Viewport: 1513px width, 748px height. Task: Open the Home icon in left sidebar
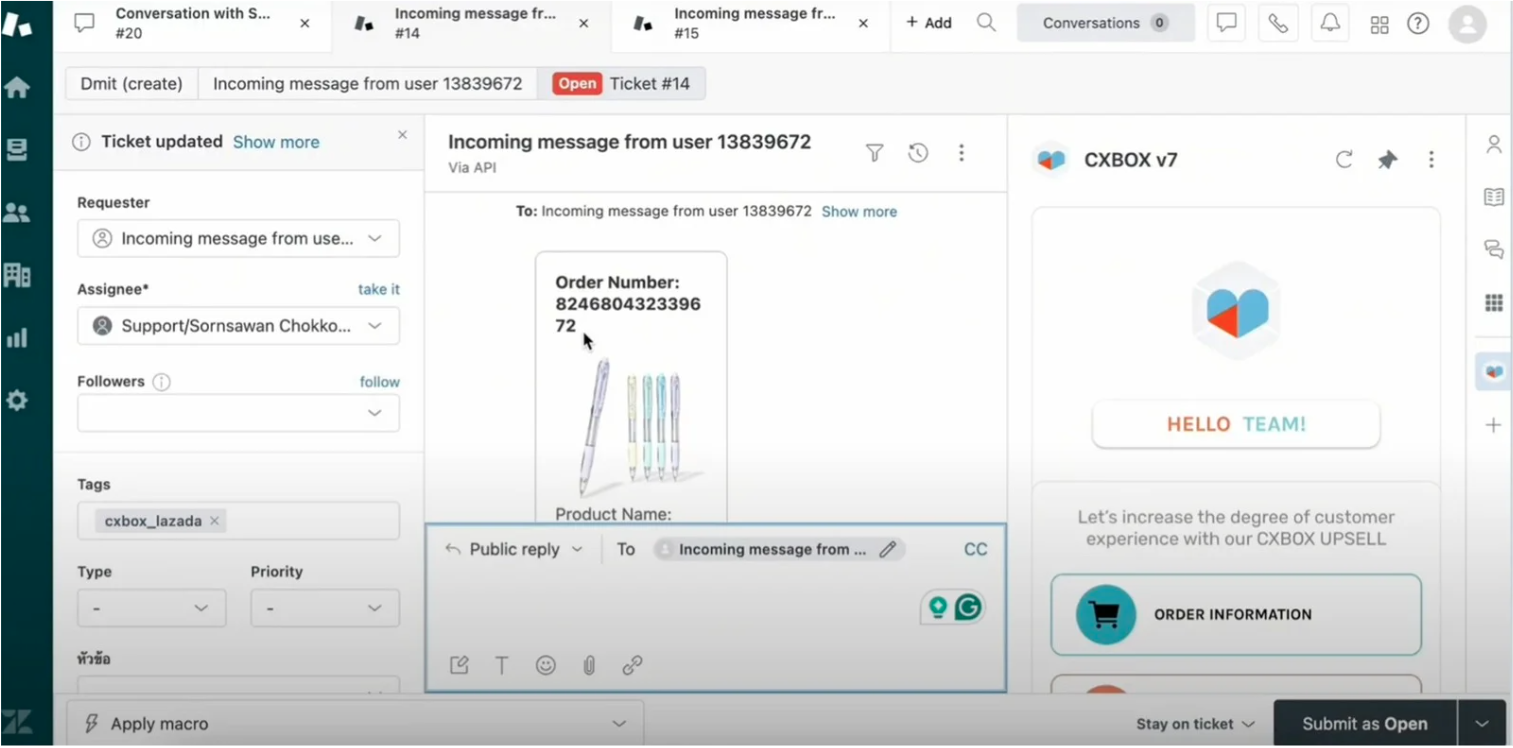(x=17, y=88)
